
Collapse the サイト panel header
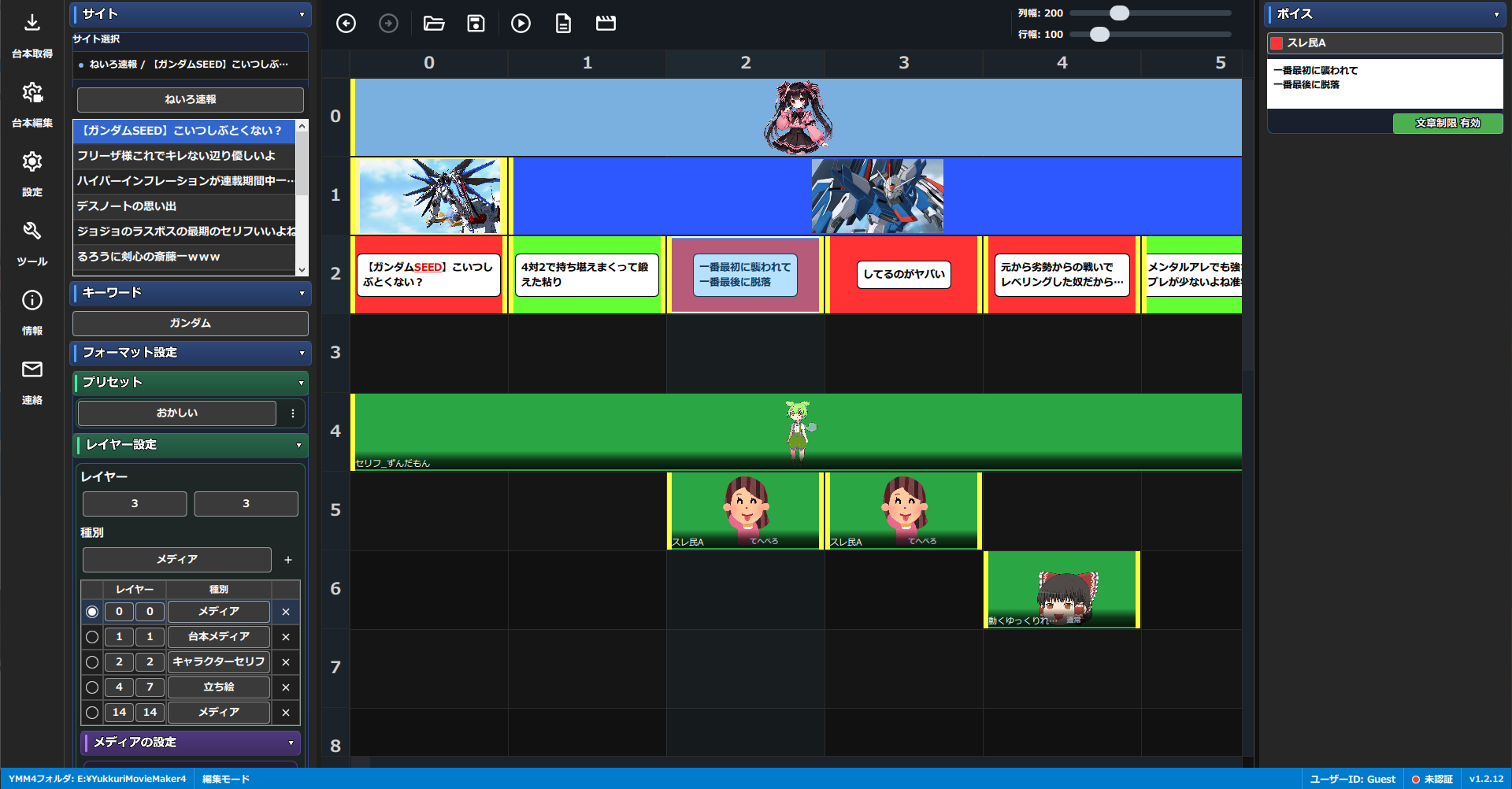click(x=191, y=14)
